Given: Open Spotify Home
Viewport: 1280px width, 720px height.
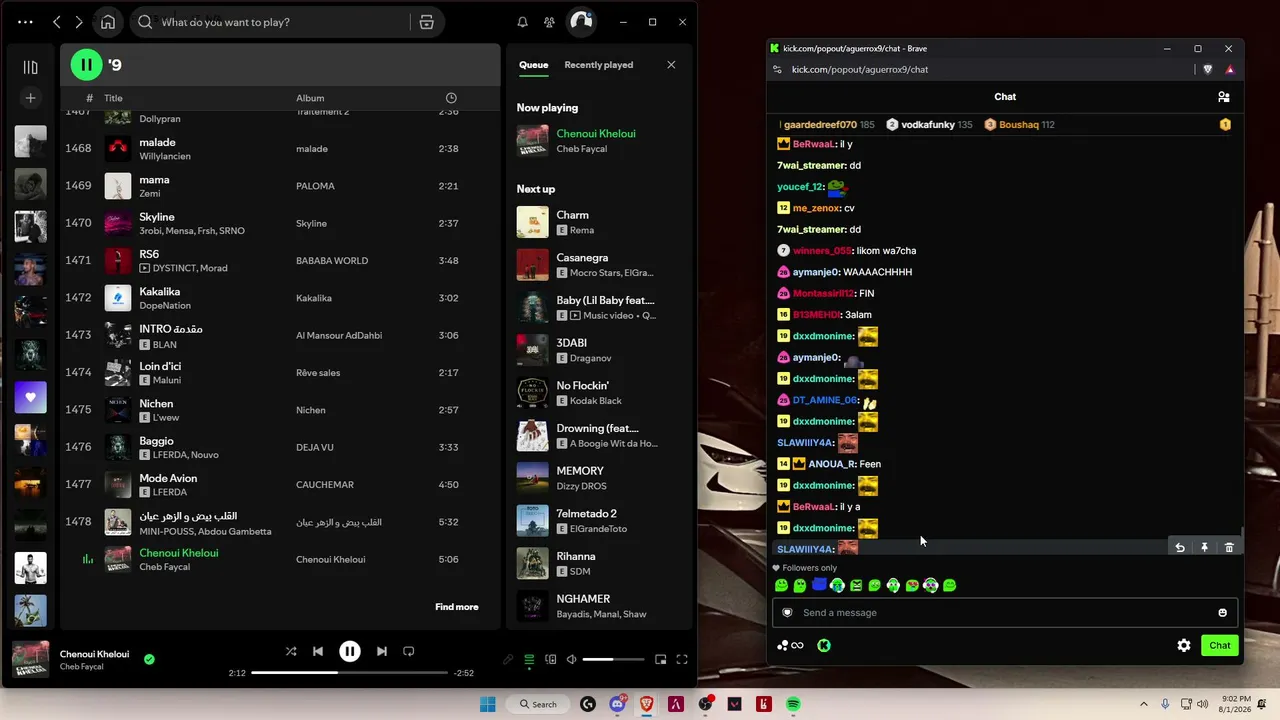Looking at the screenshot, I should coord(108,22).
